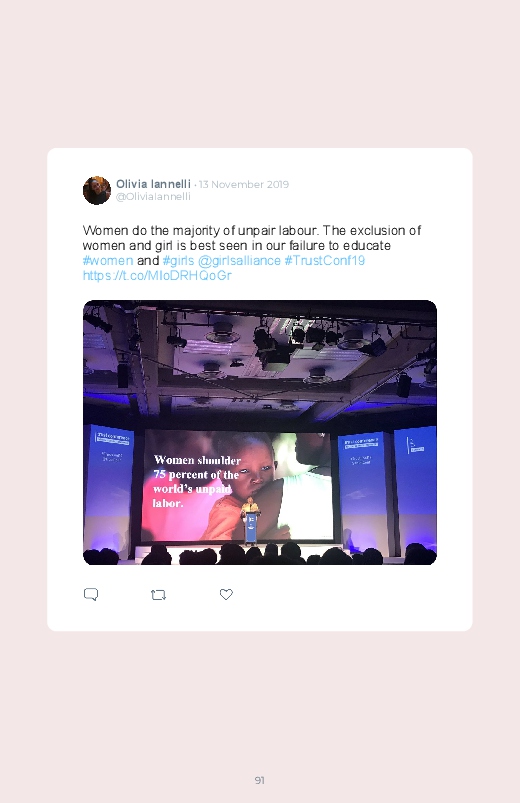Click the retweet arrows icon

click(158, 595)
